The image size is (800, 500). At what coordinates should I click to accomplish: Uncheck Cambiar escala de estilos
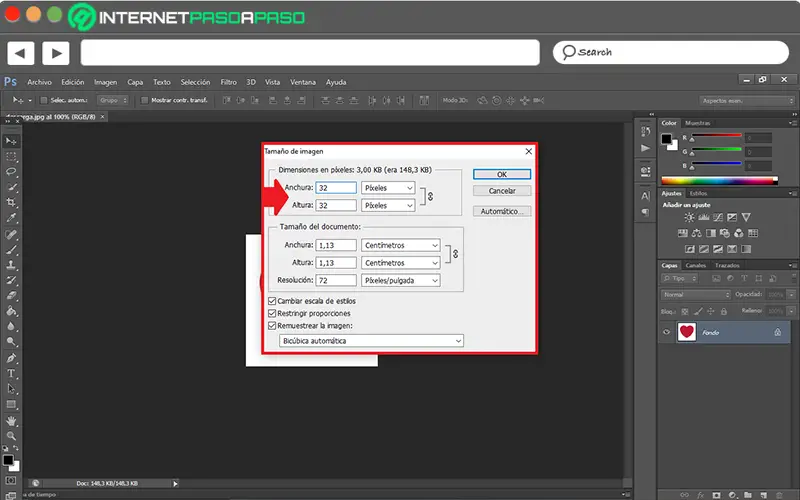273,300
